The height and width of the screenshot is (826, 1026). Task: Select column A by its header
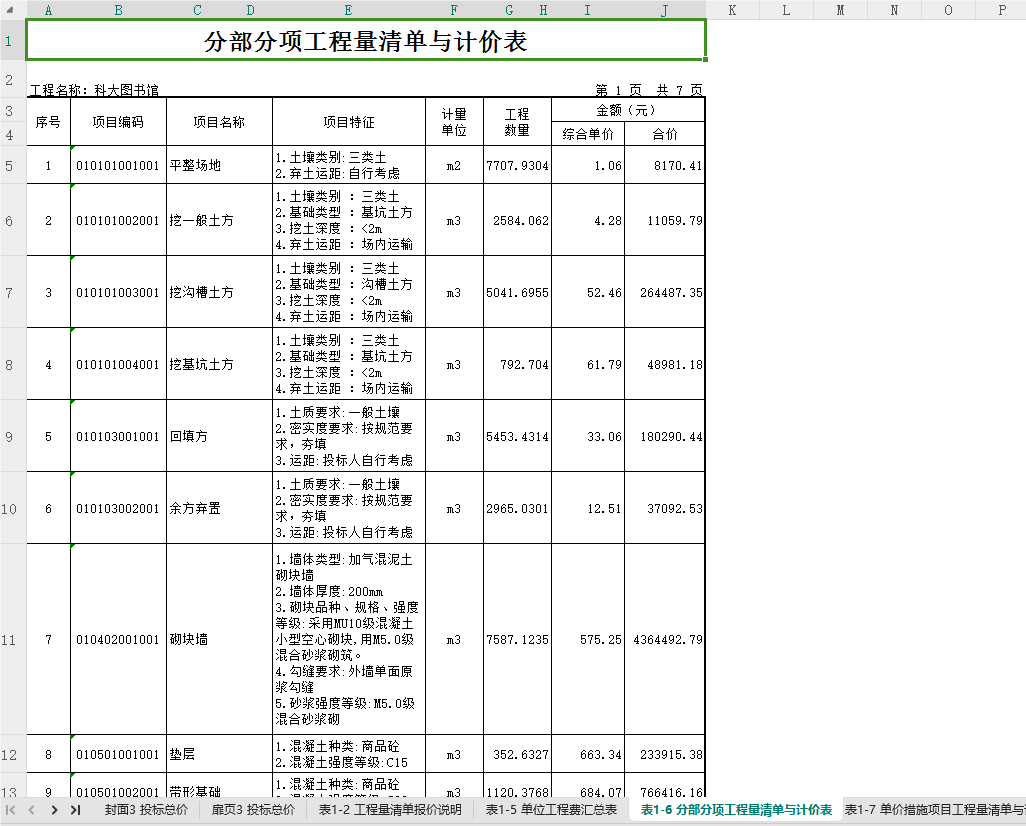coord(48,10)
